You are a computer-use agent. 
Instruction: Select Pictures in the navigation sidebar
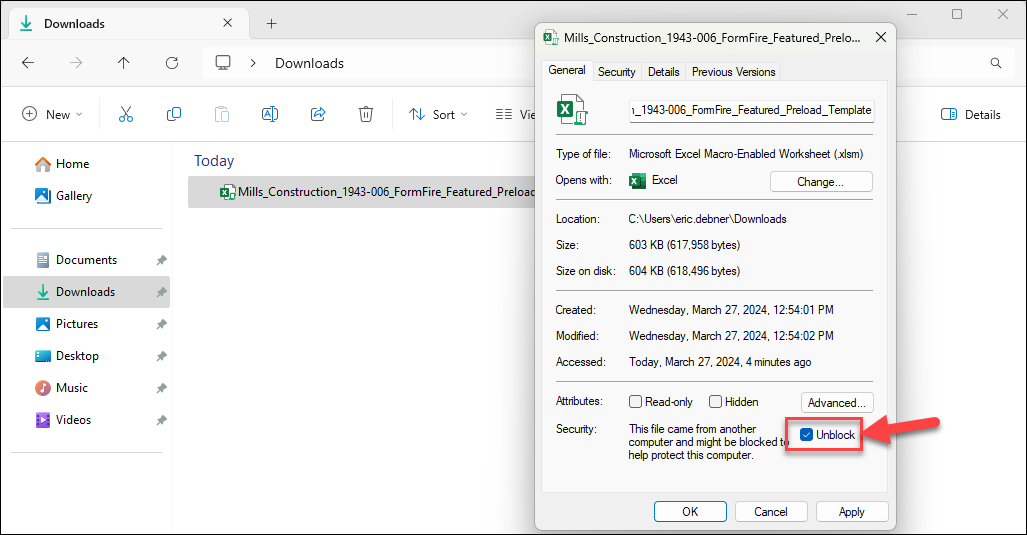77,324
